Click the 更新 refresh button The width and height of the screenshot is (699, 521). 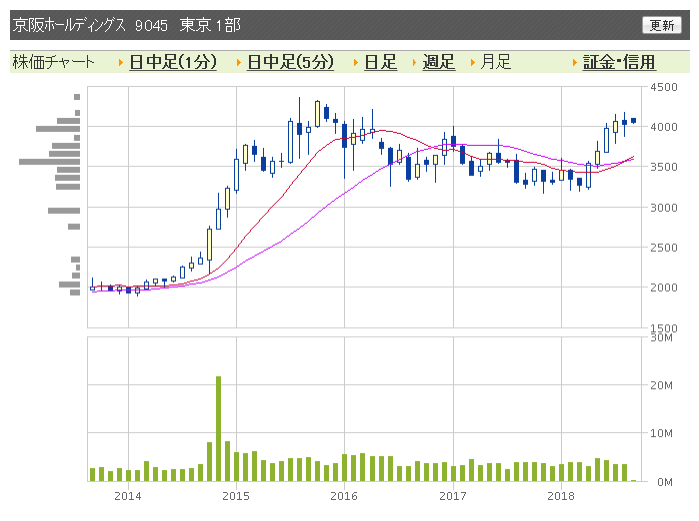tap(662, 25)
